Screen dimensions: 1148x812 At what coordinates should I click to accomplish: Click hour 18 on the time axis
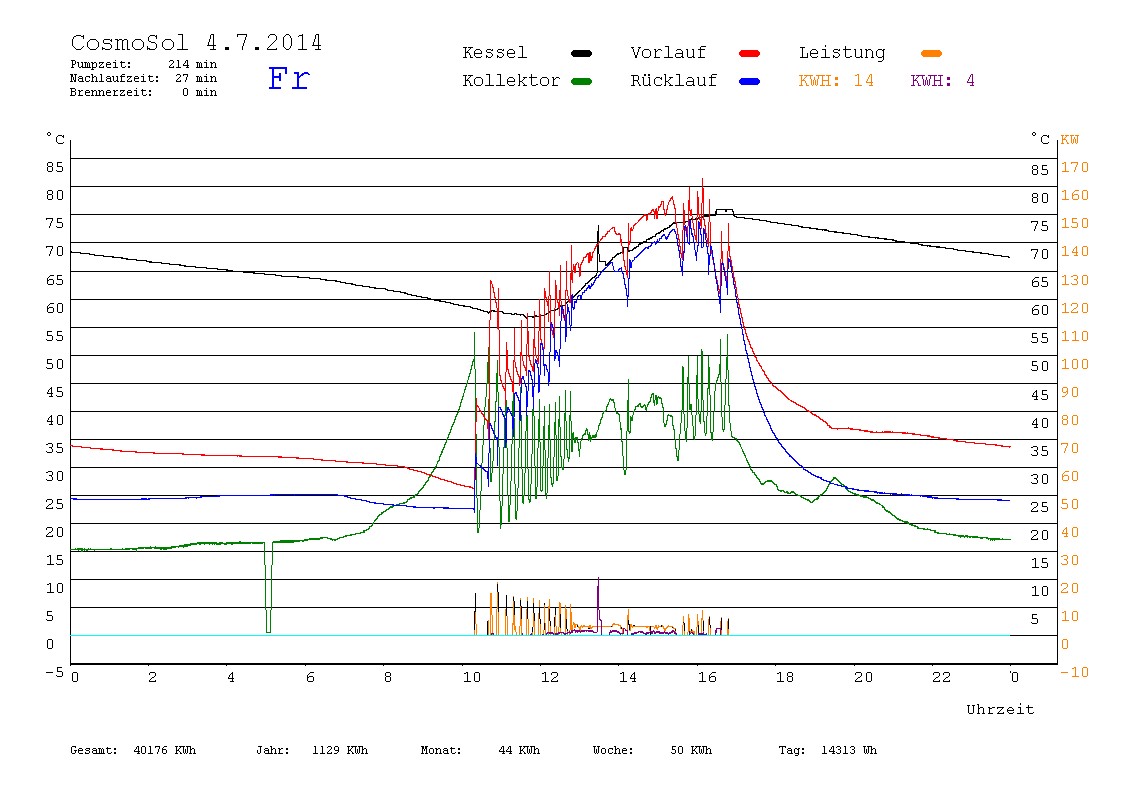pyautogui.click(x=785, y=677)
